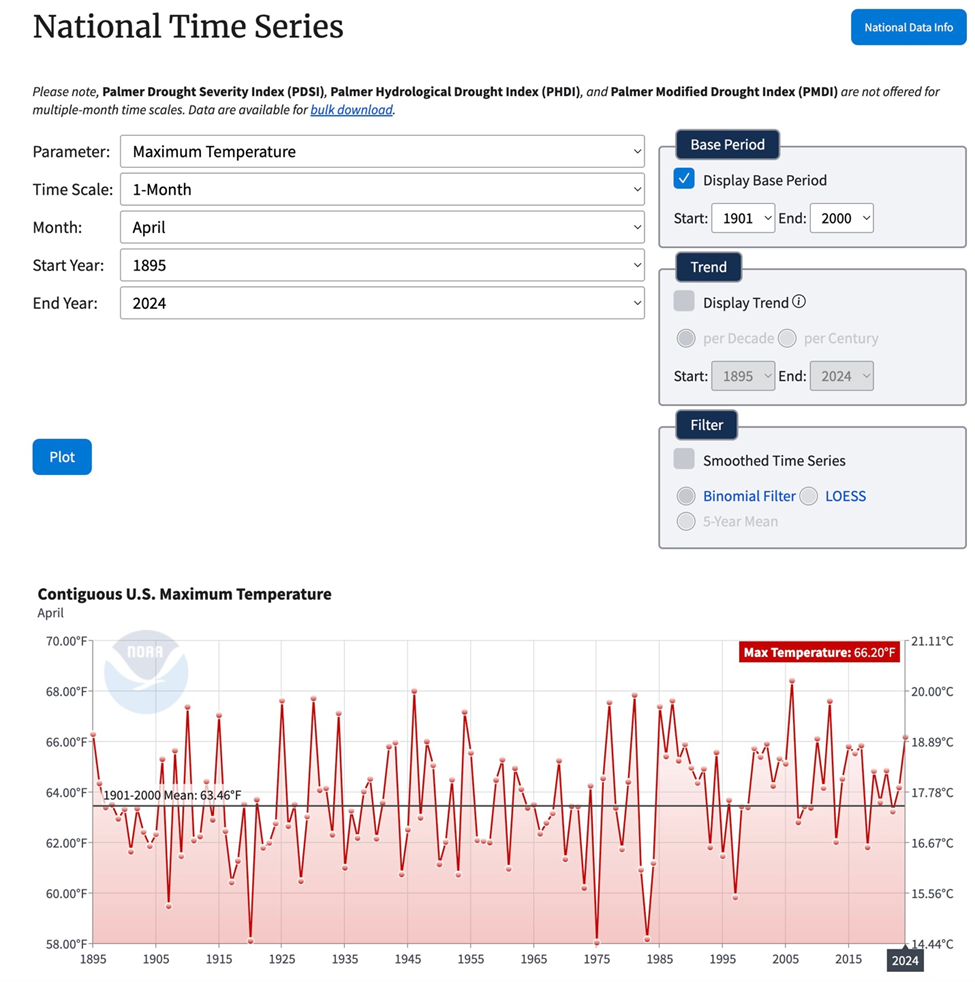
Task: Change Base Period Start year 1901 dropdown
Action: [743, 218]
